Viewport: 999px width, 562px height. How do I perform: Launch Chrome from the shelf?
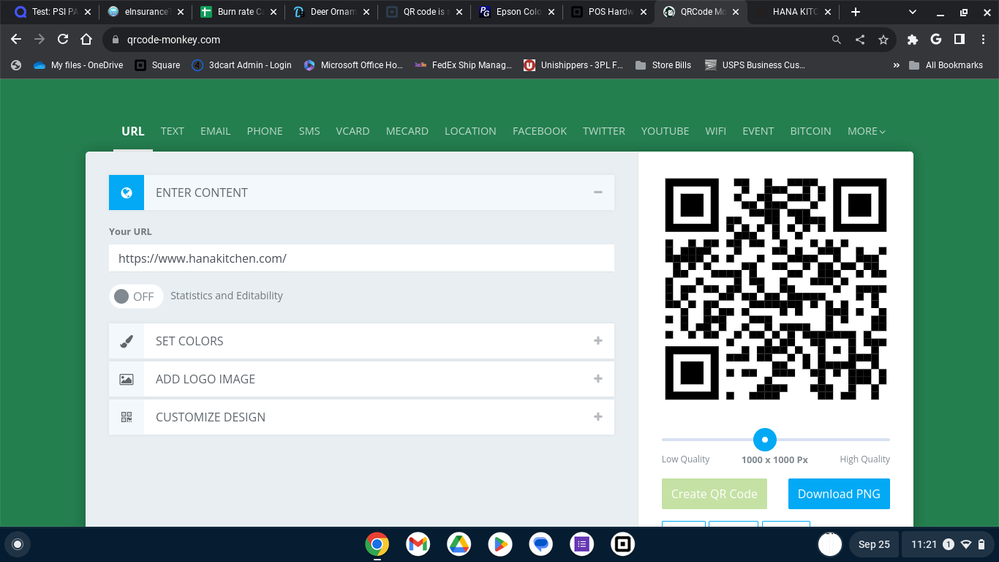(x=377, y=544)
